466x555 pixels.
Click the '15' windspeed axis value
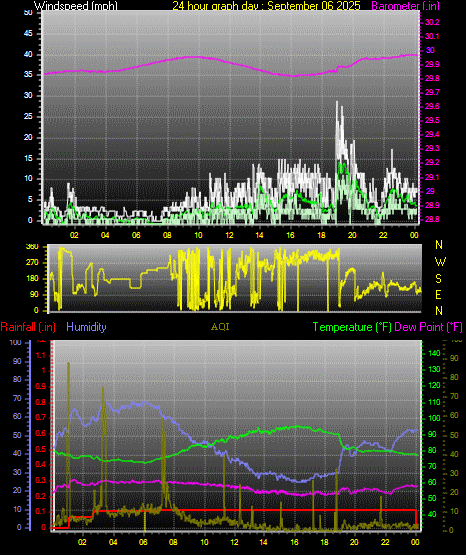28,158
